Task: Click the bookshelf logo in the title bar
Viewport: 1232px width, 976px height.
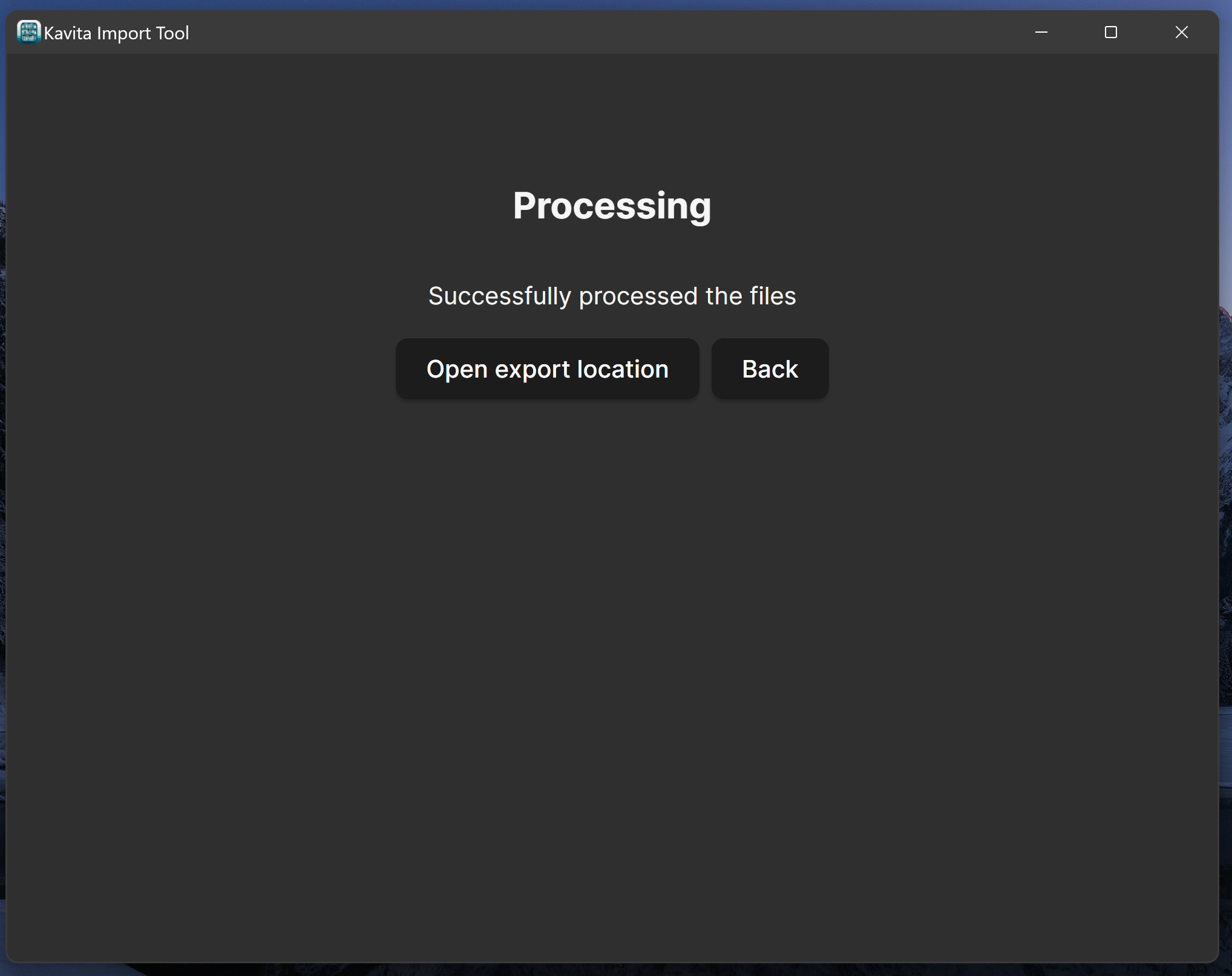Action: 28,32
